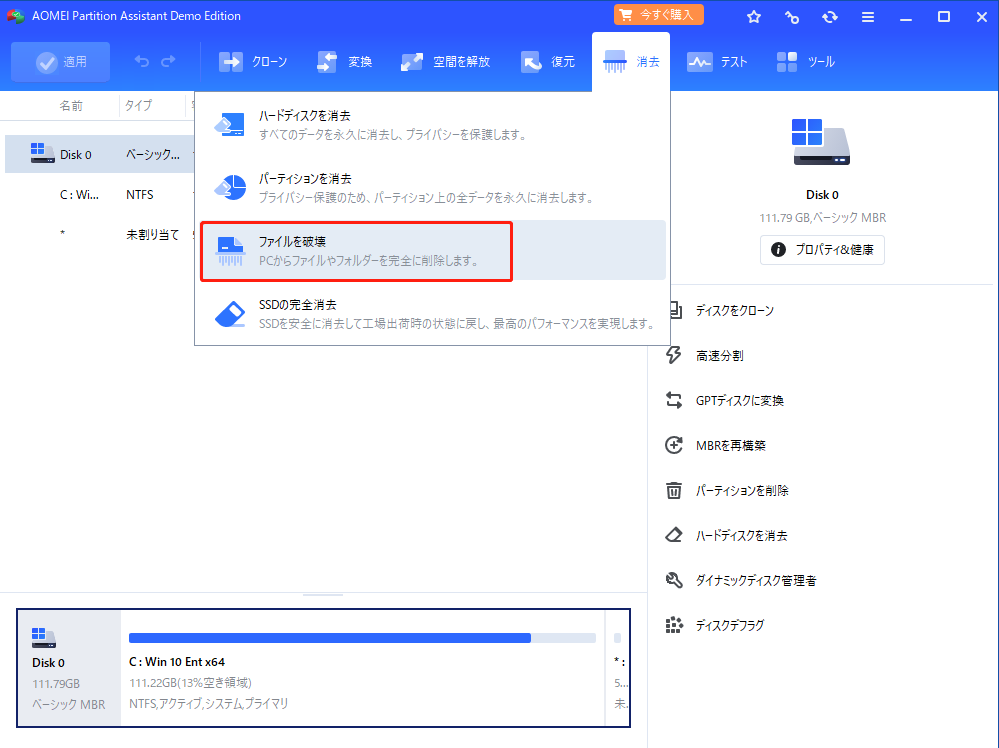The image size is (999, 748).
Task: Click the 適用 apply button
Action: (x=61, y=62)
